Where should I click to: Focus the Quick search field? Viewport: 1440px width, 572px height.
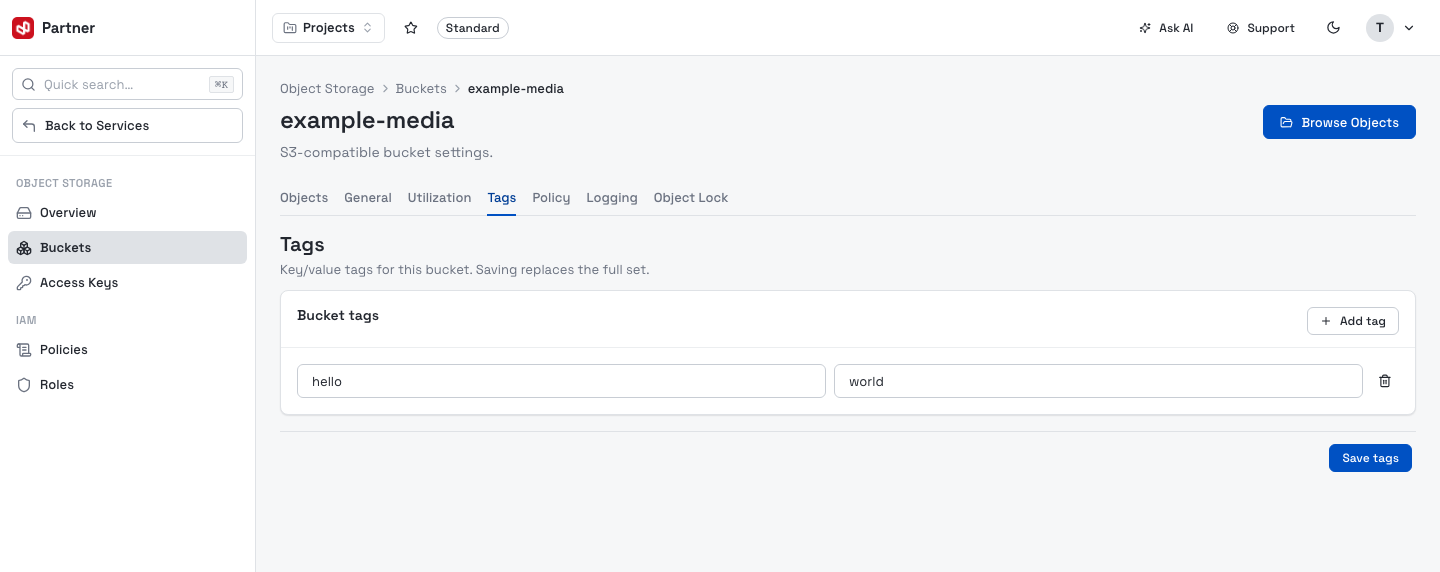(127, 85)
